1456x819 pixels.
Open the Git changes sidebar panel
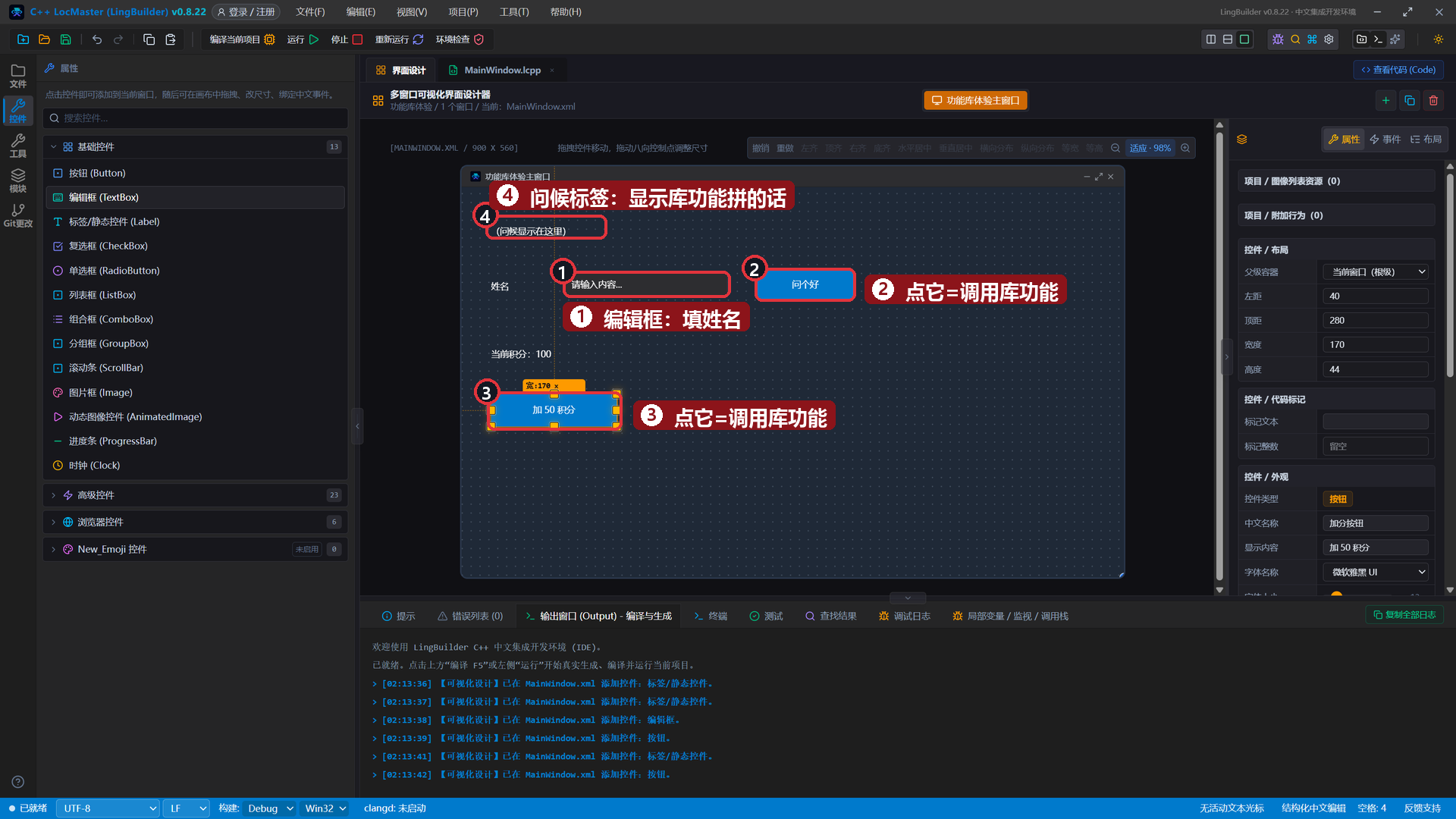click(x=18, y=215)
